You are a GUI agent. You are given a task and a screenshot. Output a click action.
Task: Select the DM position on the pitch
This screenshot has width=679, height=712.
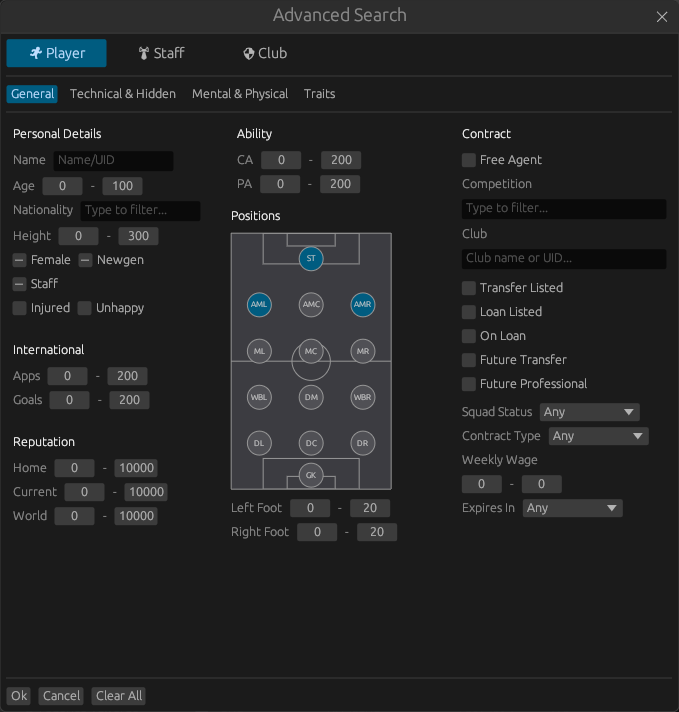[x=311, y=397]
